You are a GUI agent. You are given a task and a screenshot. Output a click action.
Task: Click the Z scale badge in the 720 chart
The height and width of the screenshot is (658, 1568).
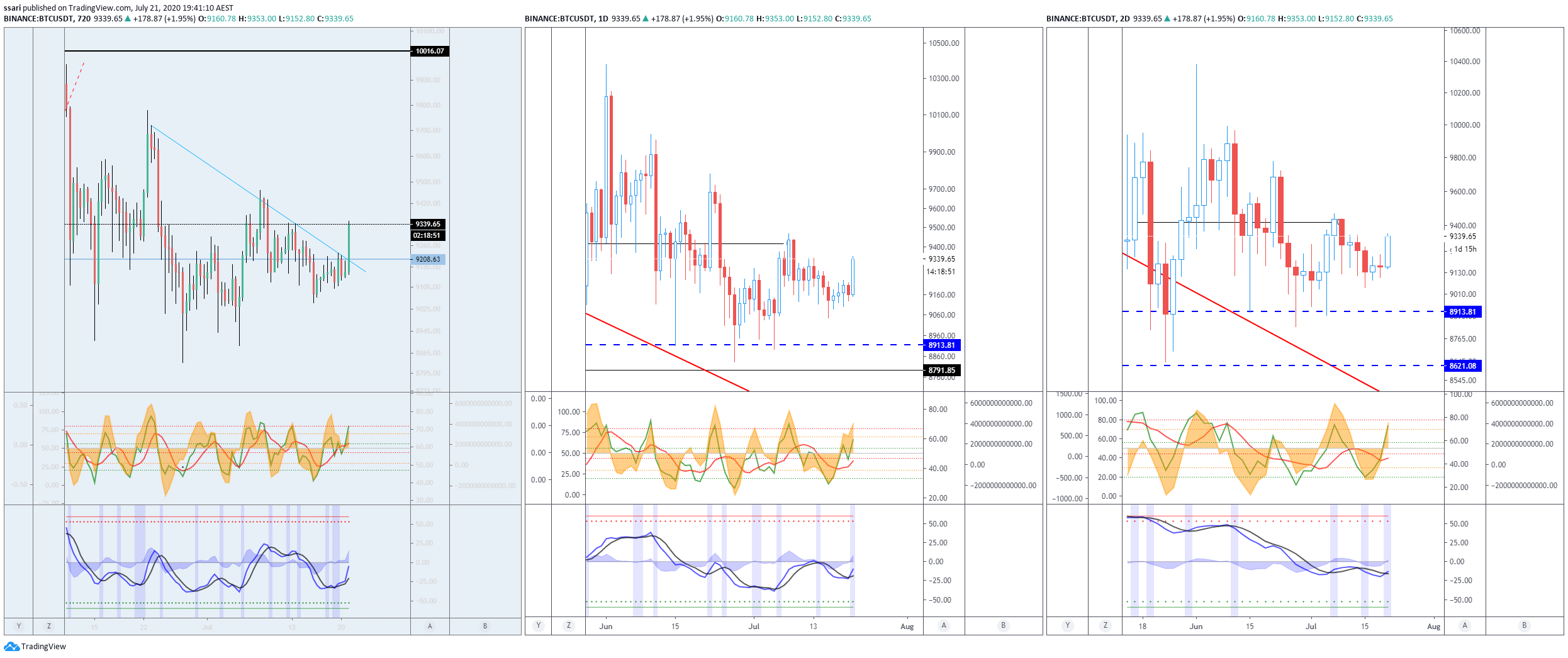pos(49,626)
